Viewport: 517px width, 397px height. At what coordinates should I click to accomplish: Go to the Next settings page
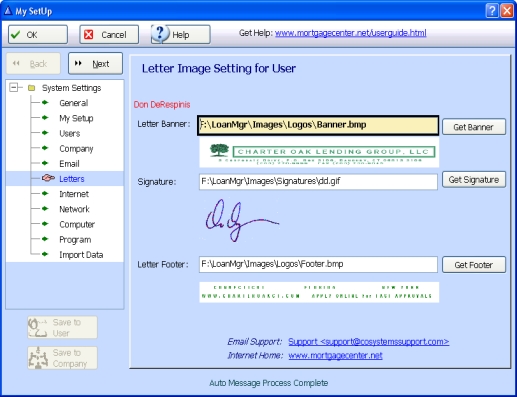click(x=95, y=63)
